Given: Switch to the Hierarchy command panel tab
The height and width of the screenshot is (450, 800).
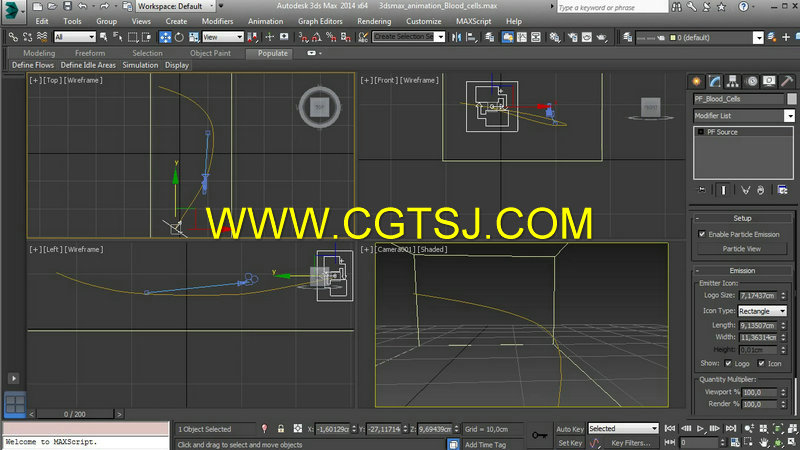Looking at the screenshot, I should click(733, 82).
